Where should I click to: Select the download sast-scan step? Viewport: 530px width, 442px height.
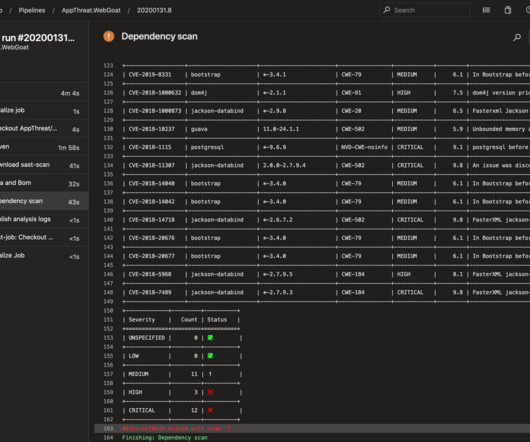44,165
